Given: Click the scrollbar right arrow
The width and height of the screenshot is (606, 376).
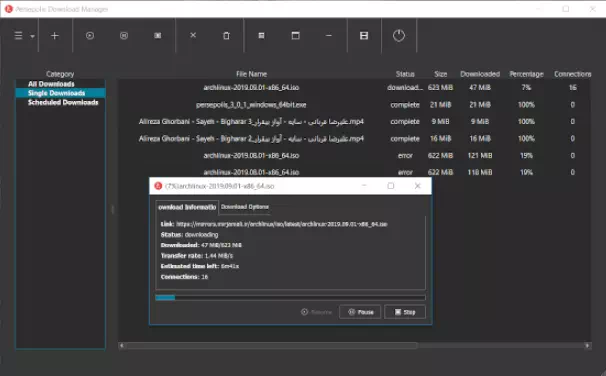Looking at the screenshot, I should 587,345.
